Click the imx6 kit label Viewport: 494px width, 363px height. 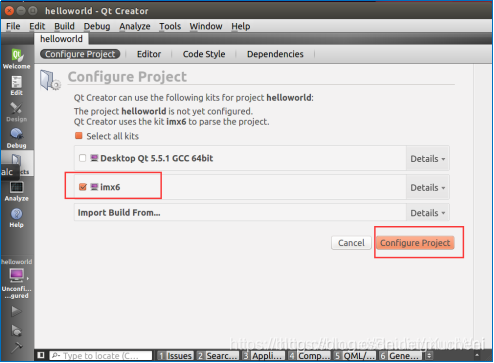110,187
